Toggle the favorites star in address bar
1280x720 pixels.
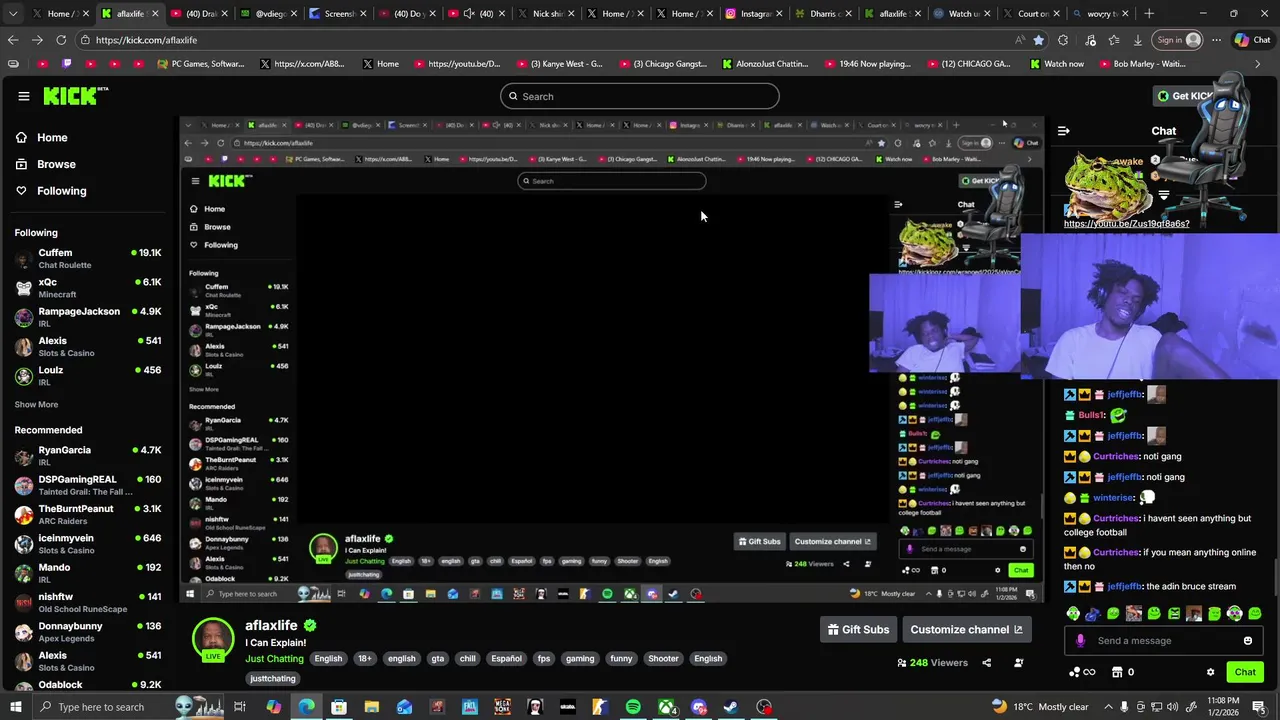click(x=1039, y=40)
